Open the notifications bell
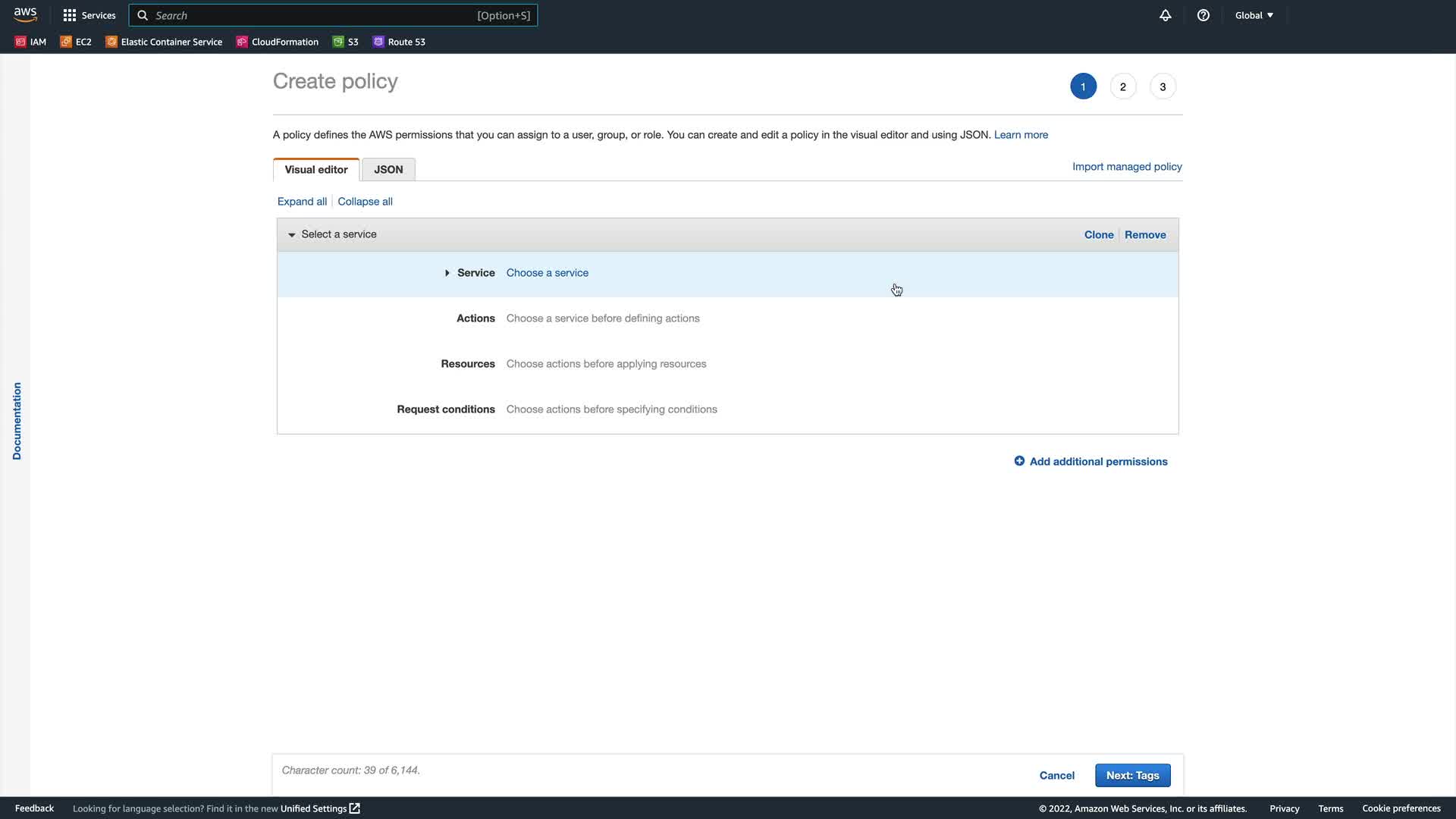 pyautogui.click(x=1166, y=15)
